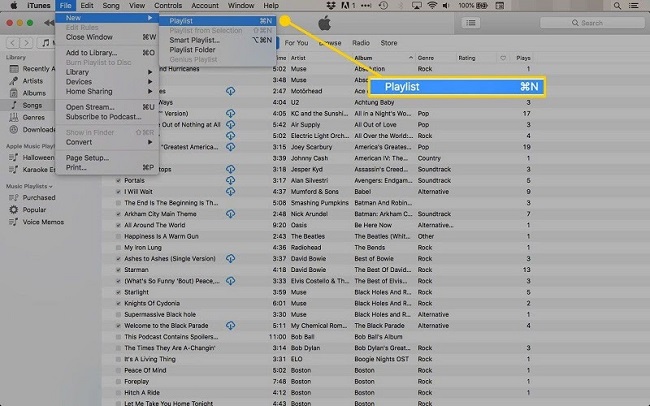
Task: Uncheck the Starlight song checkbox
Action: coord(117,292)
